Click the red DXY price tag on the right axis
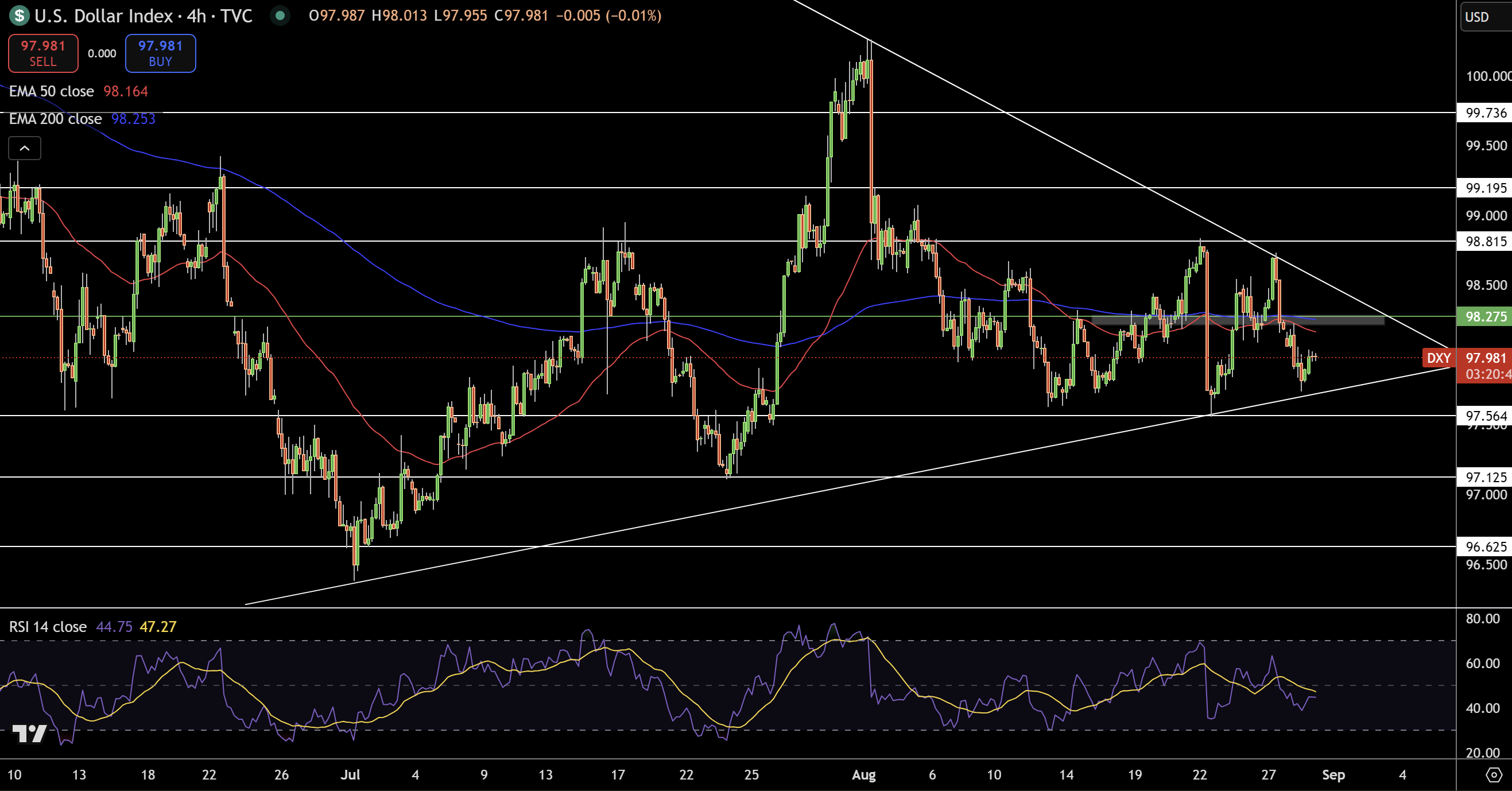Viewport: 1512px width, 791px height. (x=1439, y=359)
